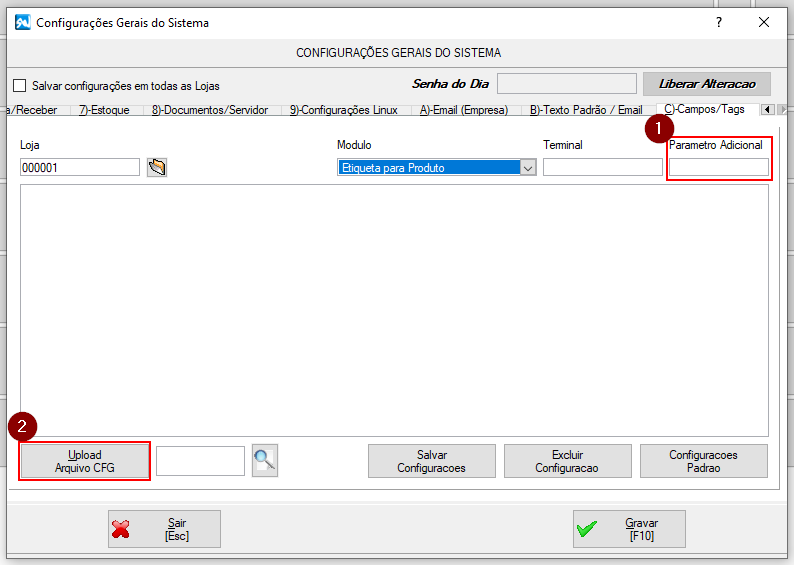This screenshot has width=794, height=565.
Task: Open the A)-Email (Empresa) tab
Action: (464, 110)
